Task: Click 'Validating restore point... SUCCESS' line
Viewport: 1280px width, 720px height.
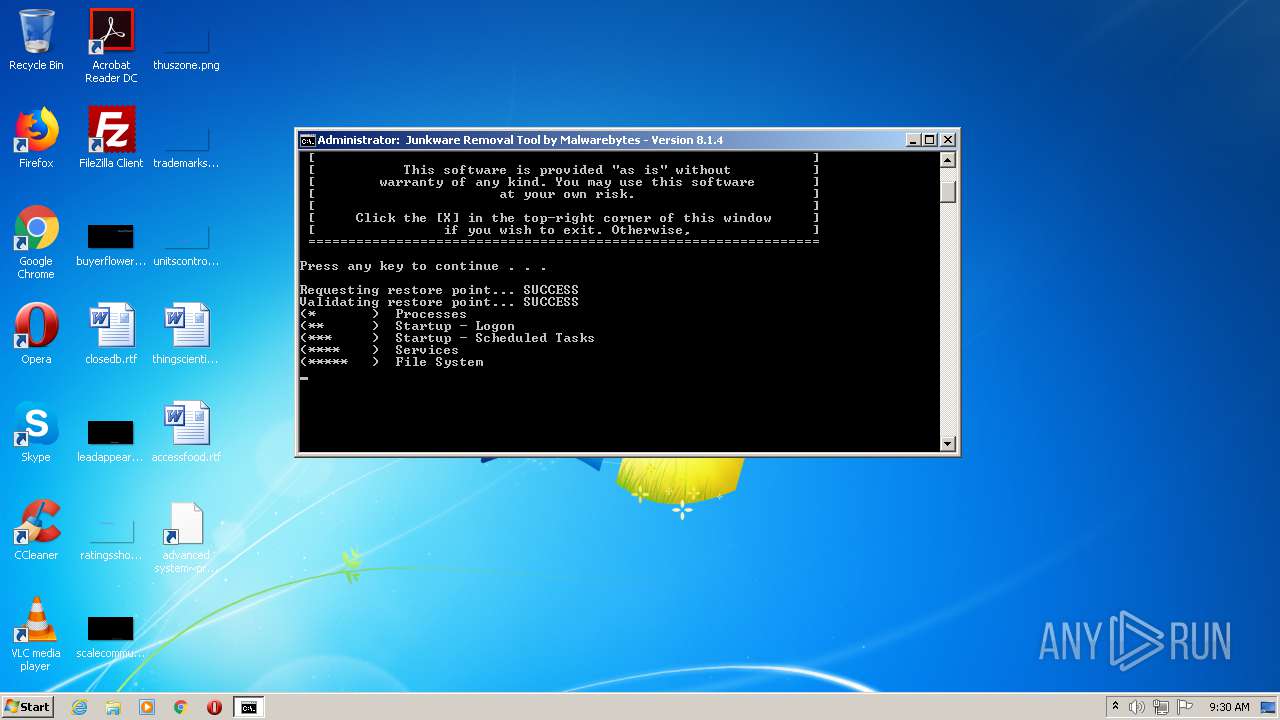Action: click(439, 302)
